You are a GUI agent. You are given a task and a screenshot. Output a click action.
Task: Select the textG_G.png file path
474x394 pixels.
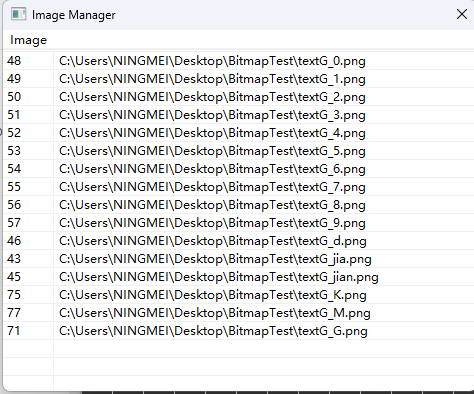point(213,331)
